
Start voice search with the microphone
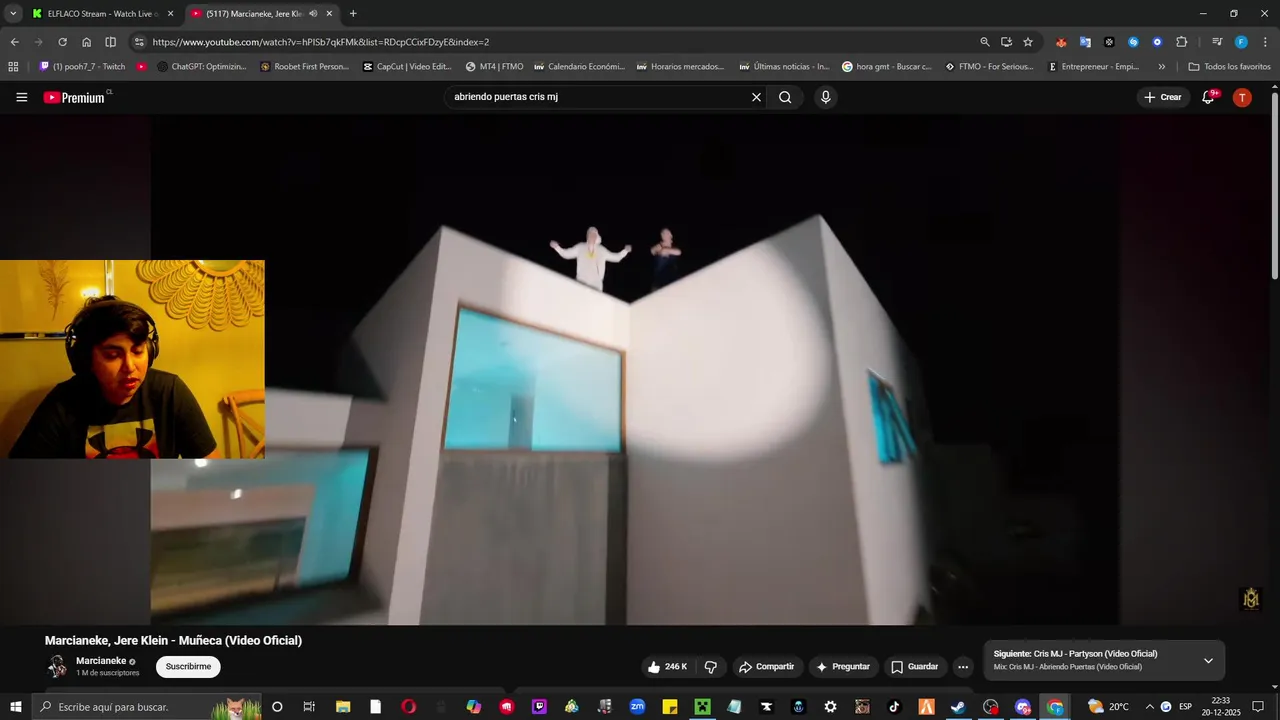[x=825, y=97]
